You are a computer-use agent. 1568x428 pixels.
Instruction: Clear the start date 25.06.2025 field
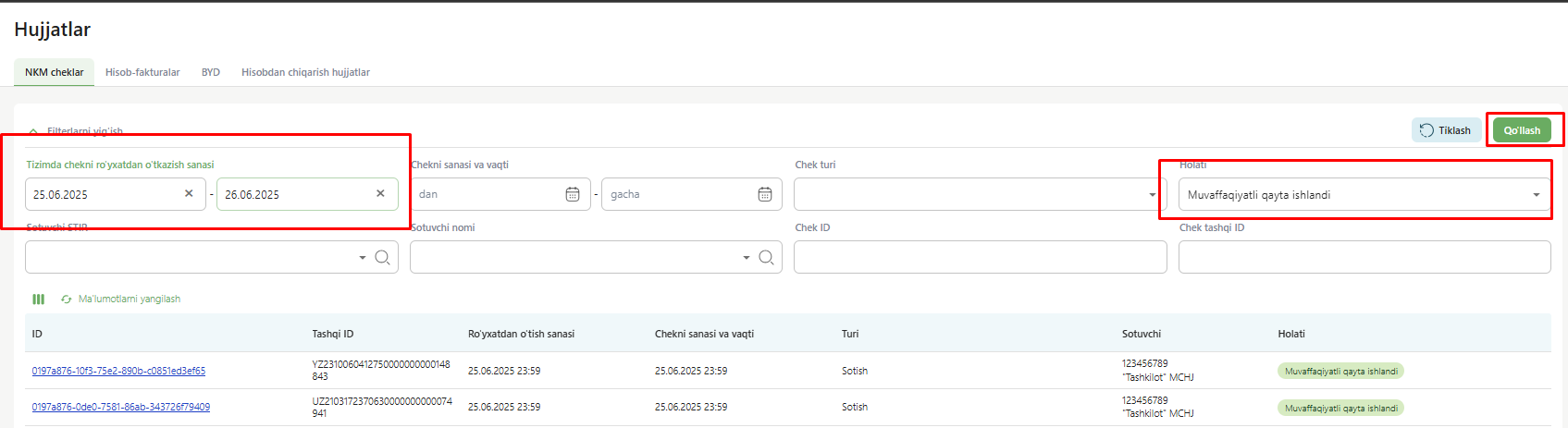pyautogui.click(x=189, y=194)
